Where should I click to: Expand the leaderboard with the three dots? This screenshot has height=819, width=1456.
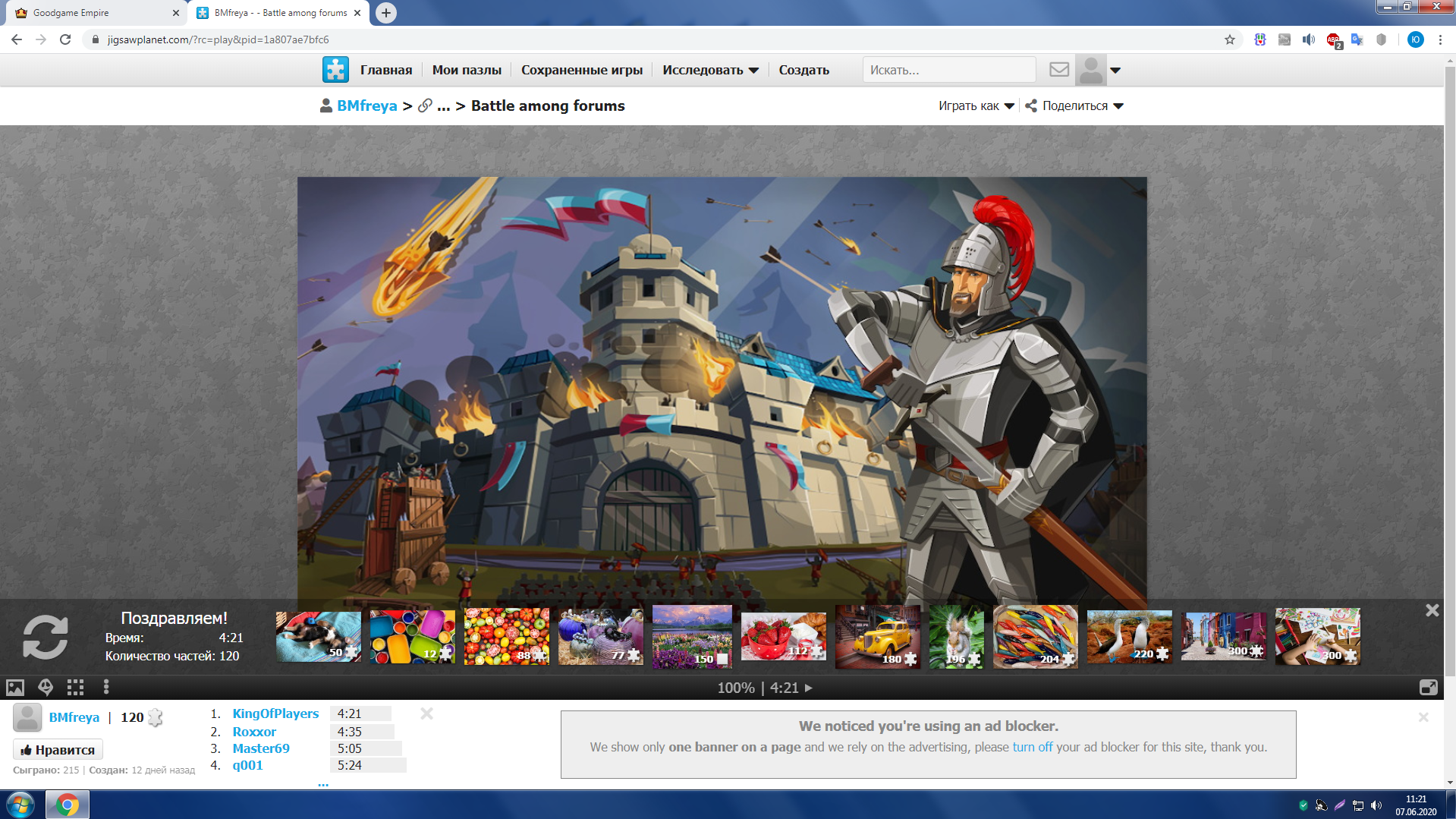[323, 784]
